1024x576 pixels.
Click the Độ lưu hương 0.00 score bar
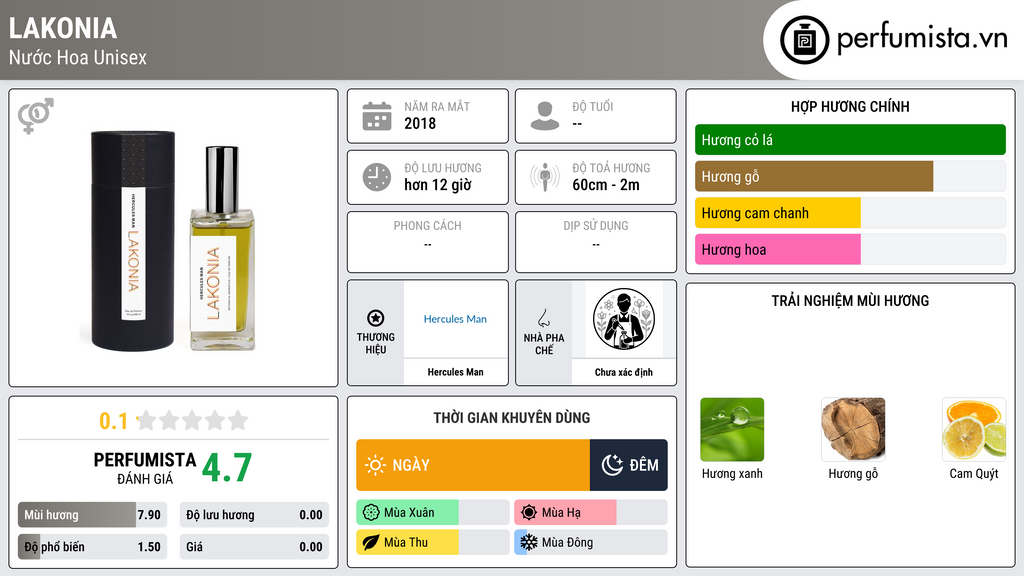point(254,515)
